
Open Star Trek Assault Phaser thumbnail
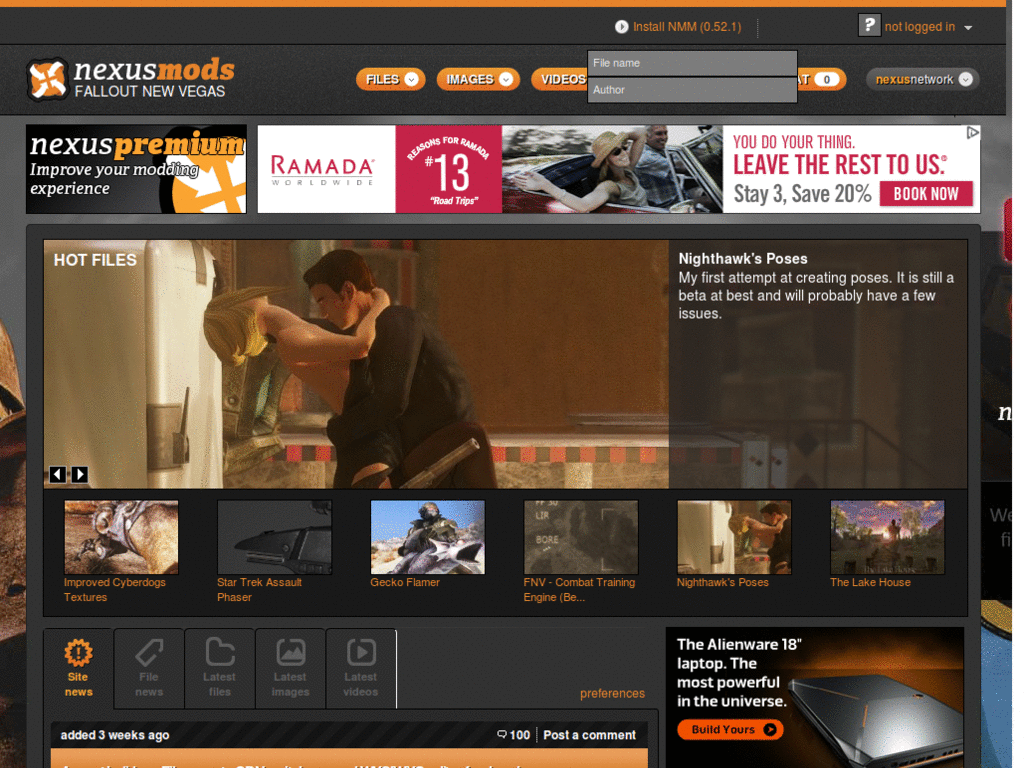coord(274,537)
